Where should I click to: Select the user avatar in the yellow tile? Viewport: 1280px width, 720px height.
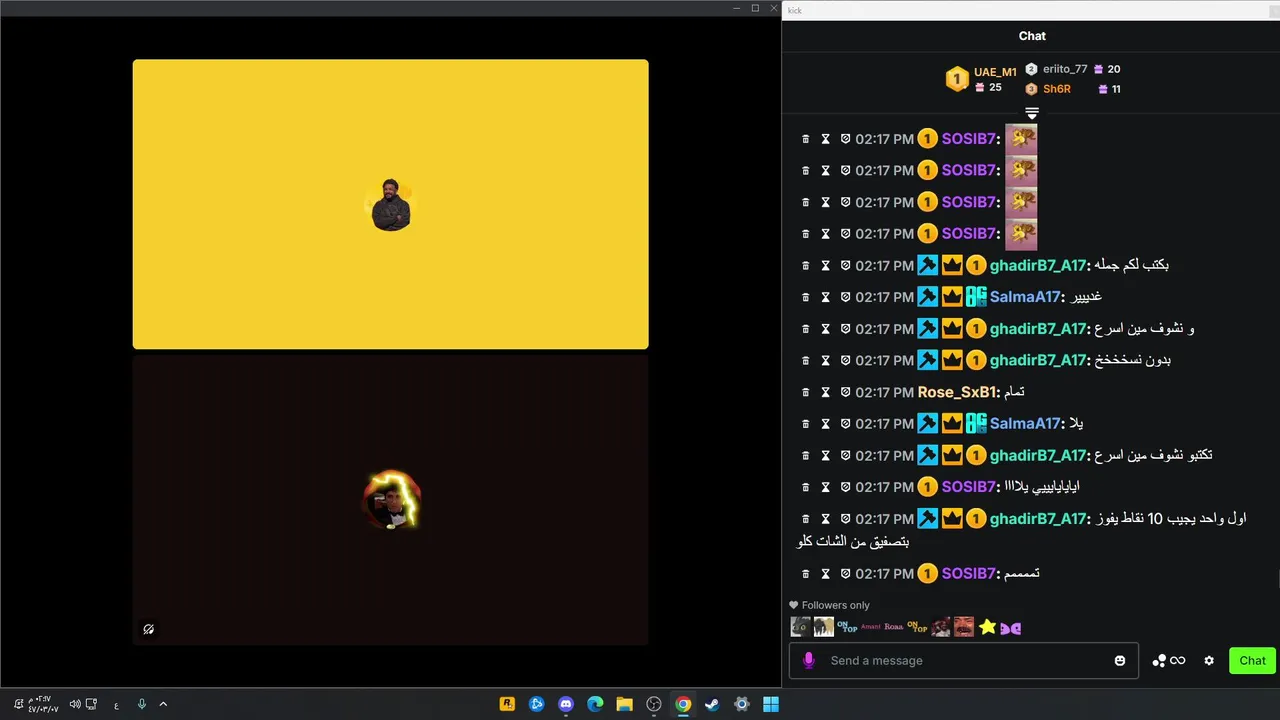391,205
